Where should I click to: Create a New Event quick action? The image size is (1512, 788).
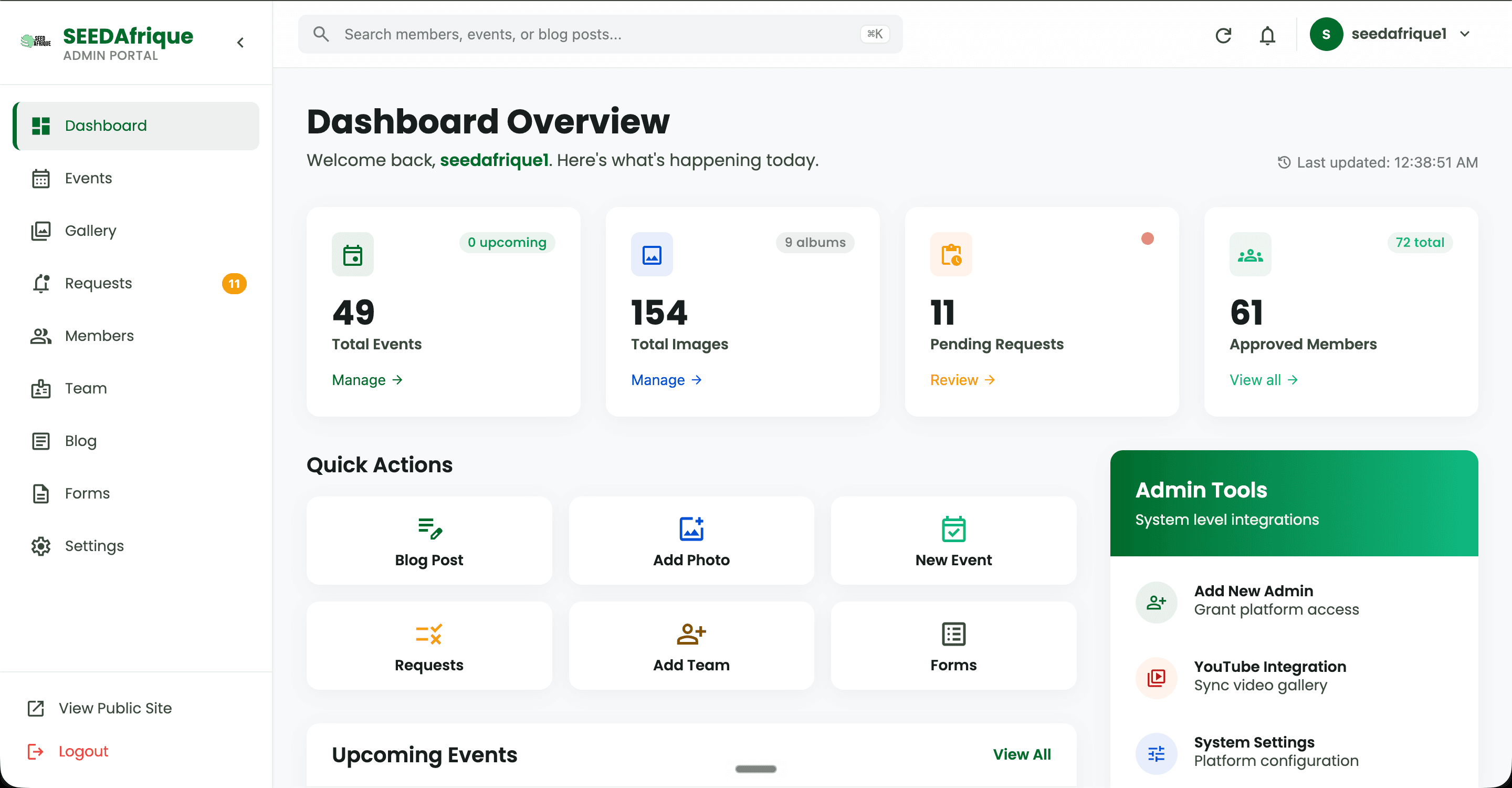click(954, 541)
